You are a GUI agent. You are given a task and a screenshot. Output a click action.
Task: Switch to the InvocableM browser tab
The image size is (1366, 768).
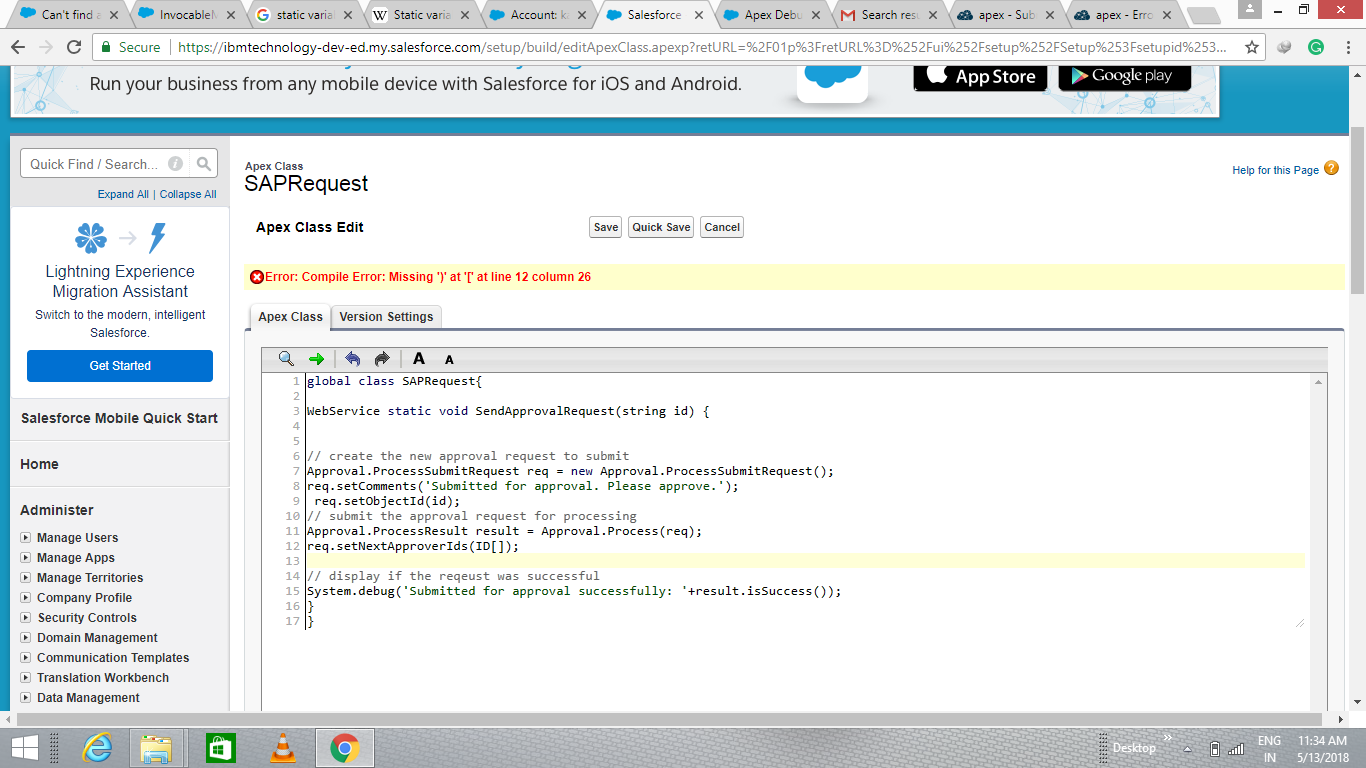(187, 15)
